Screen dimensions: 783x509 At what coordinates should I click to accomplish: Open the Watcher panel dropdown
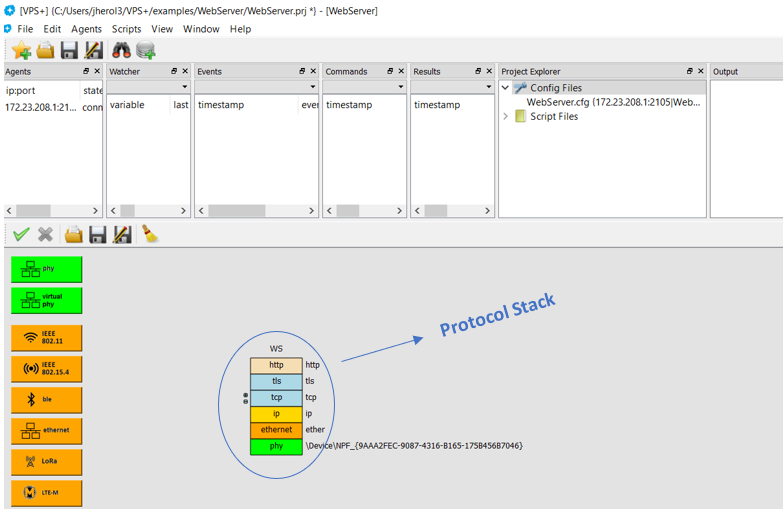click(184, 88)
